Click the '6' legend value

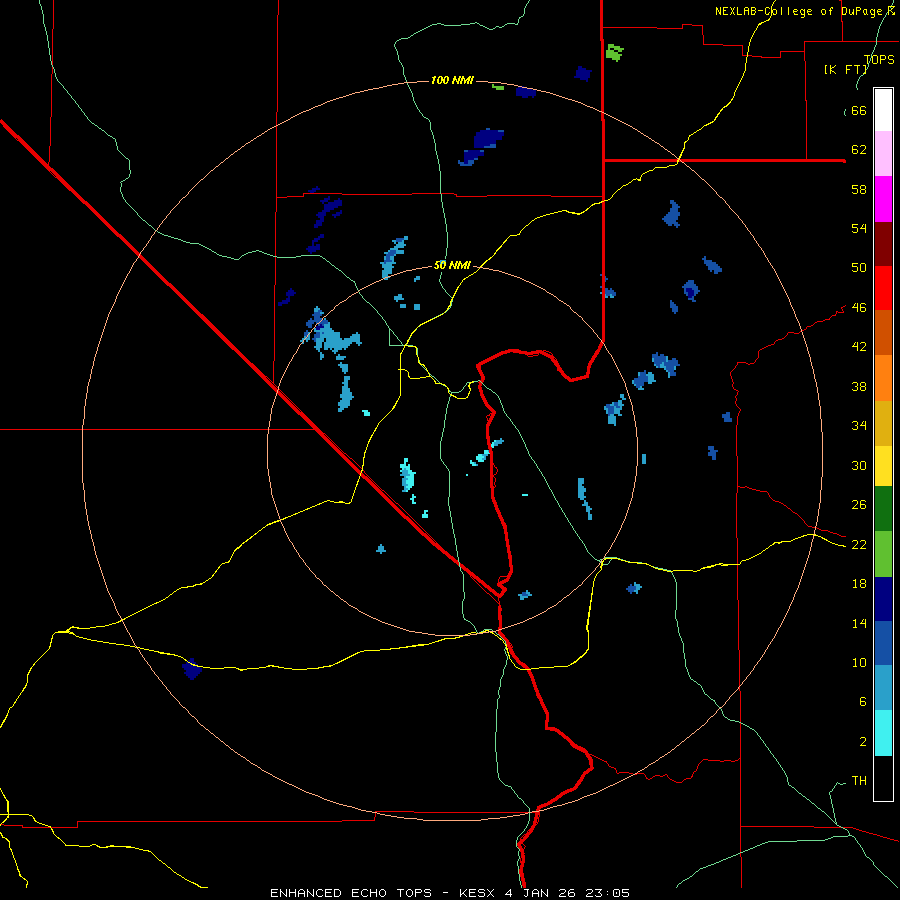863,702
